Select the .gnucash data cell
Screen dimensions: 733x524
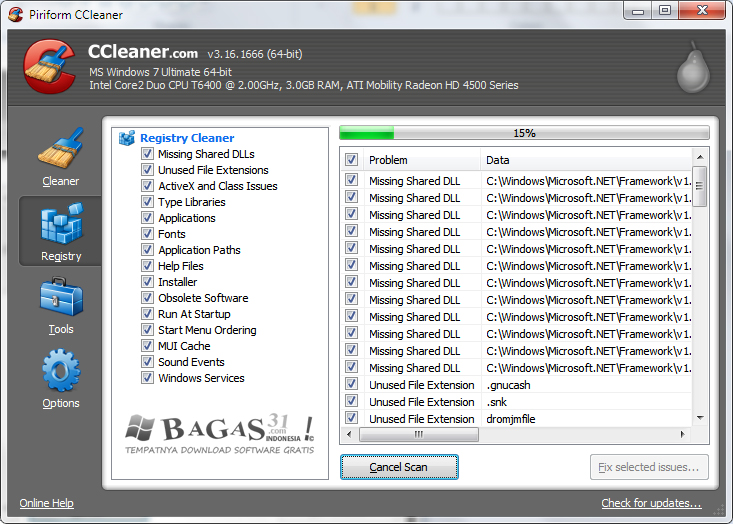pos(586,385)
